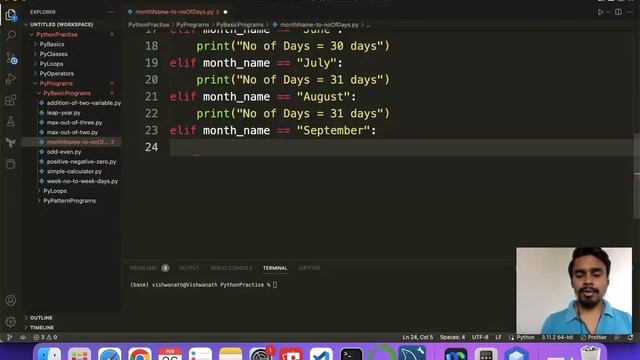This screenshot has width=640, height=360.
Task: Collapse the UNTITLED (WORKSPACE) section
Action: (61, 24)
